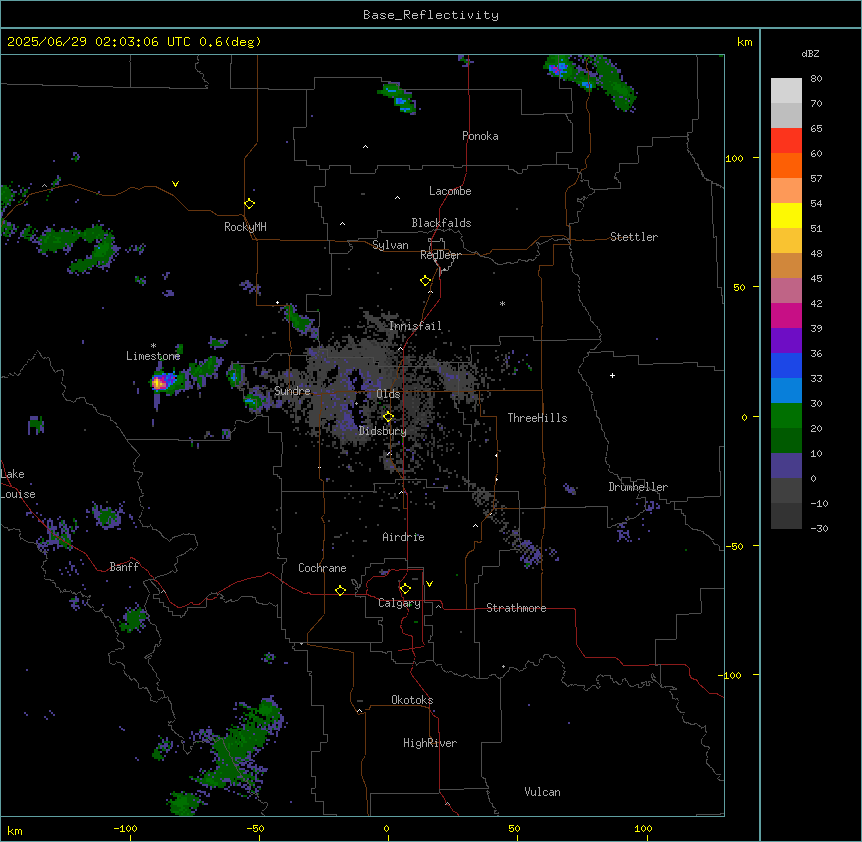Click the yellow V marker northwest of RockyMH
The image size is (862, 842).
click(175, 184)
